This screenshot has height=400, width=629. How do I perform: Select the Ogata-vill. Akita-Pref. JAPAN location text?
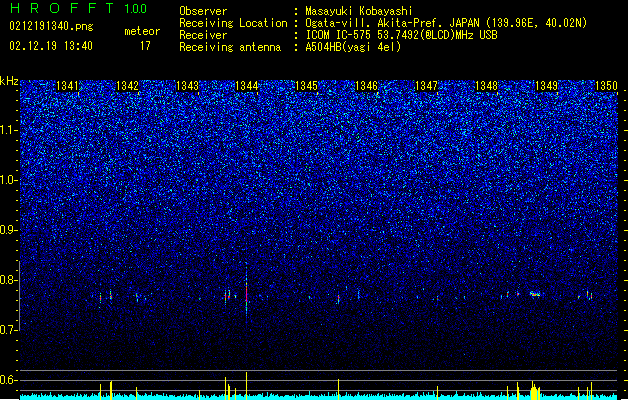pos(446,23)
